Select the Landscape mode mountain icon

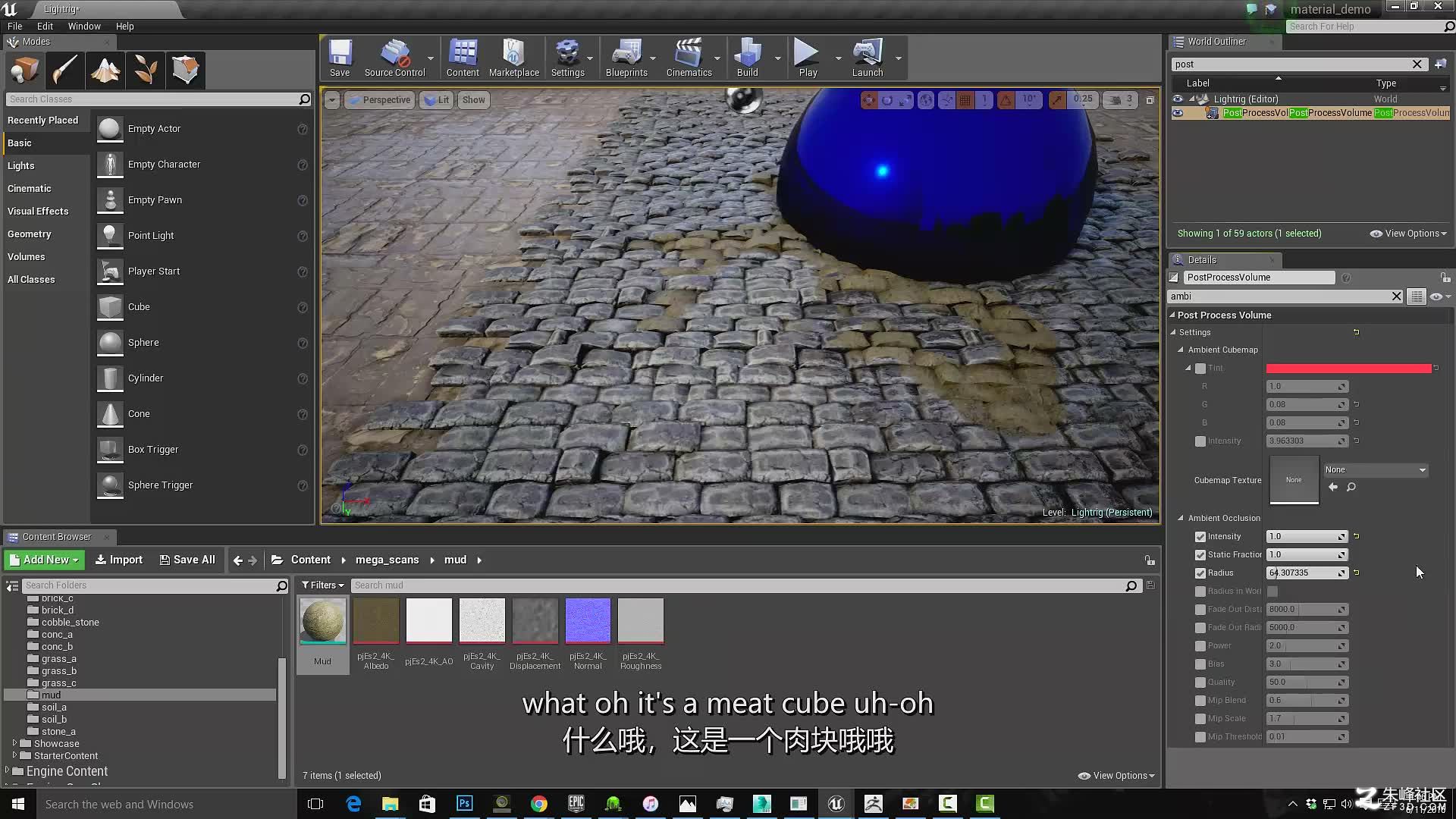pos(105,70)
